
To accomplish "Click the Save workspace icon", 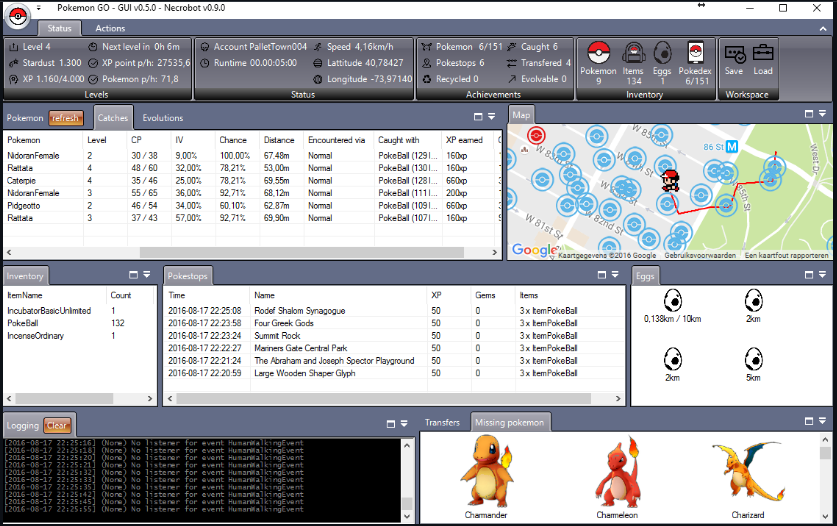I will click(x=735, y=53).
